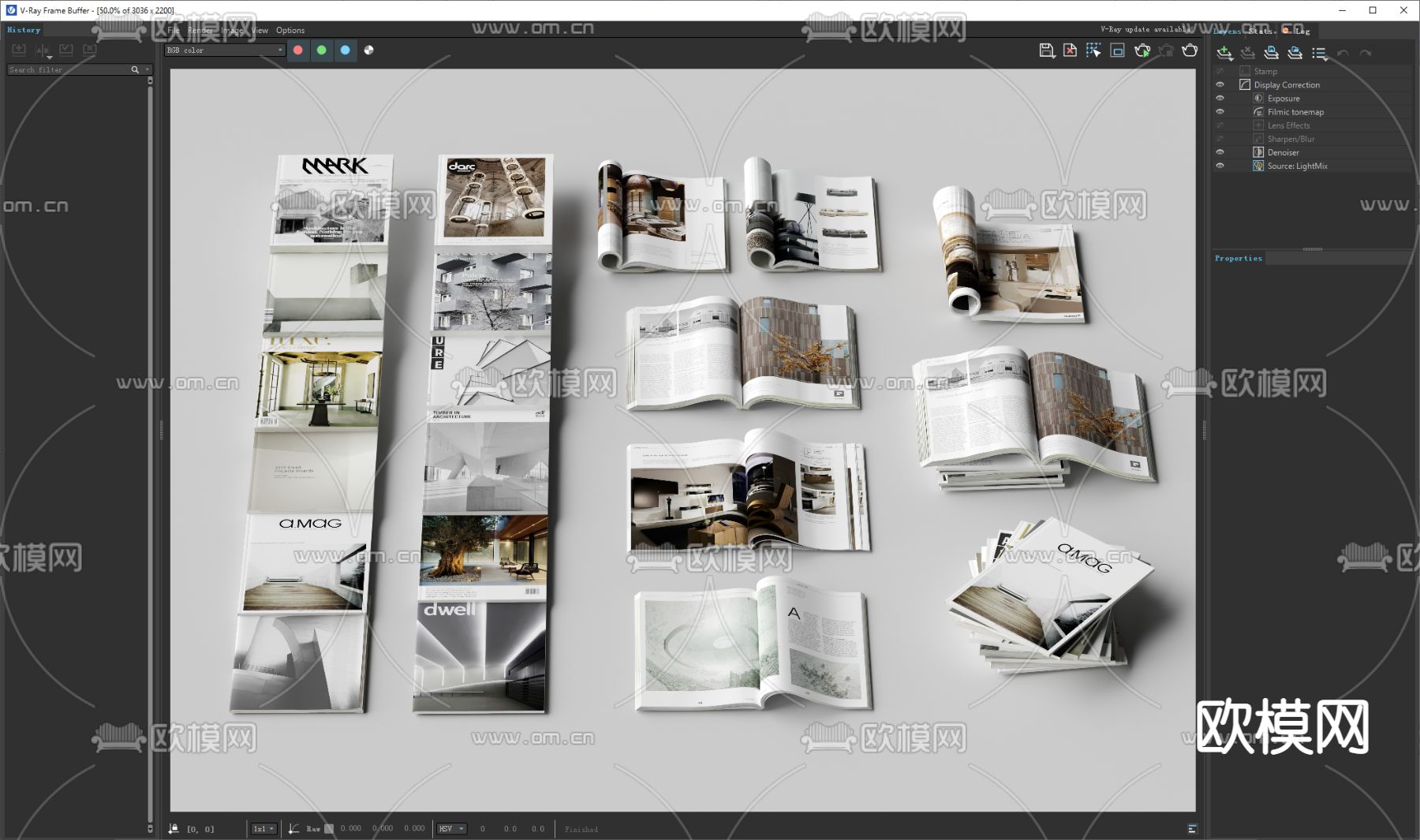The height and width of the screenshot is (840, 1420).
Task: Click the V-Ray update available link
Action: (x=1145, y=29)
